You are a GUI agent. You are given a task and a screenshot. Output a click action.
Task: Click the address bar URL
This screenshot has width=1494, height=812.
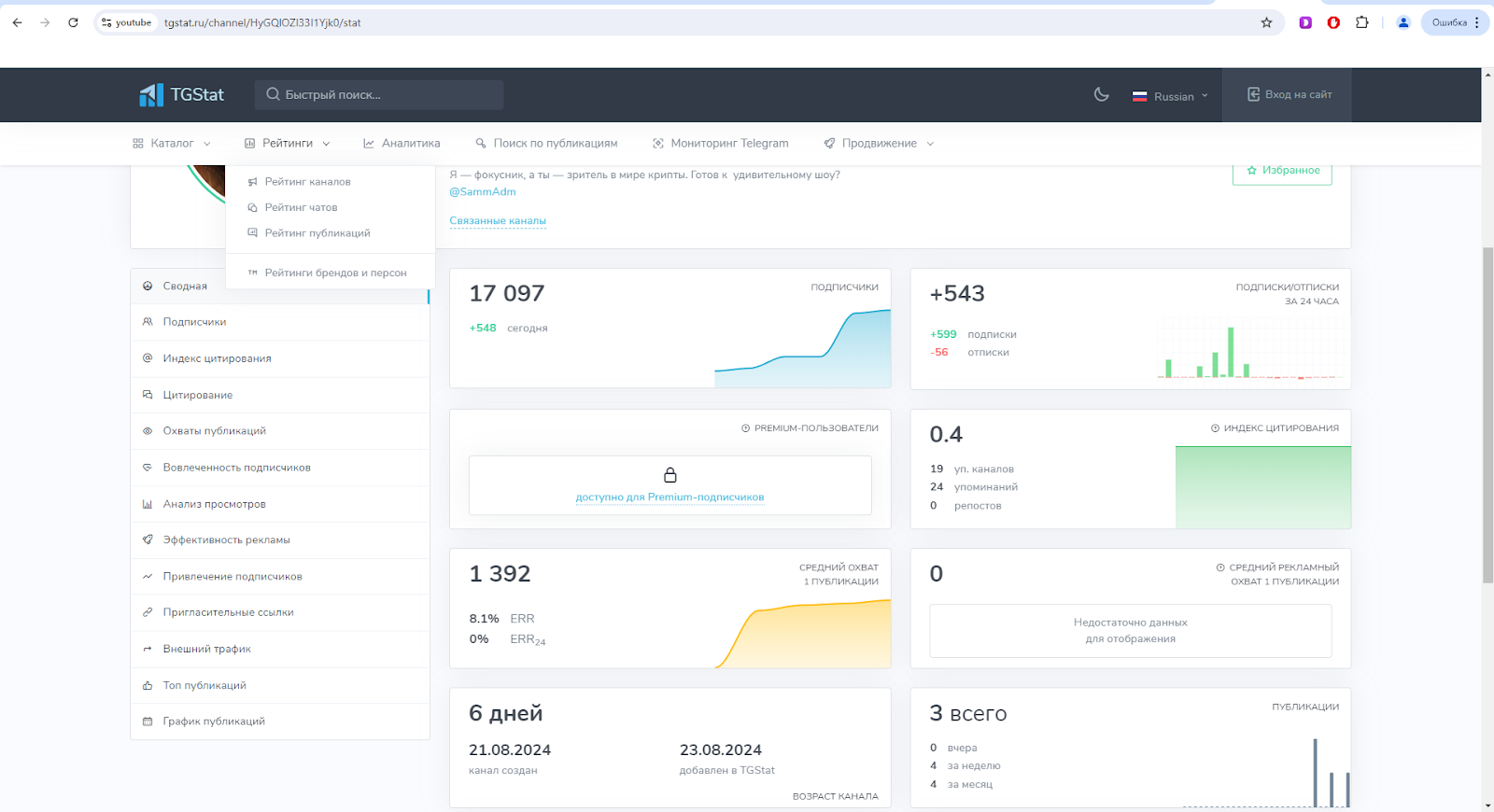pos(262,22)
